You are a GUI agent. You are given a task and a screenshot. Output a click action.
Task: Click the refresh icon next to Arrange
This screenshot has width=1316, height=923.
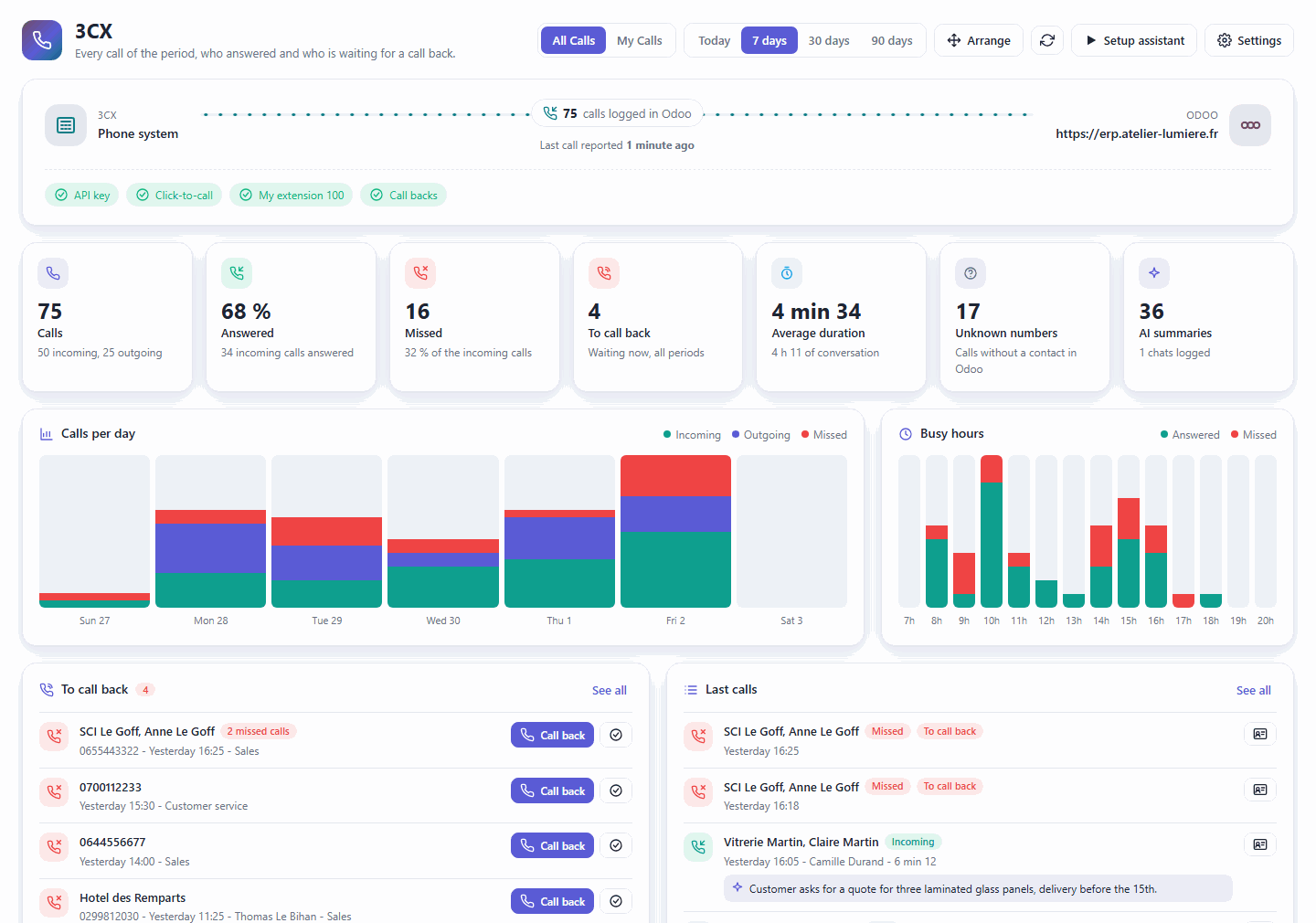1047,40
